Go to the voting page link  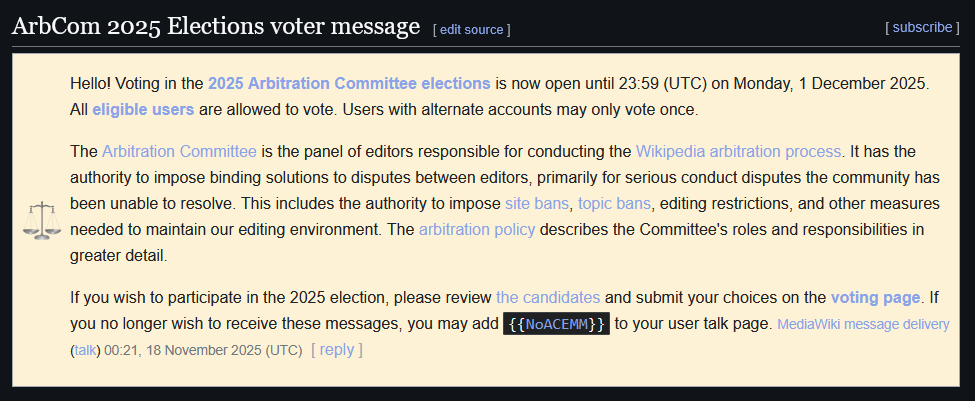point(875,297)
